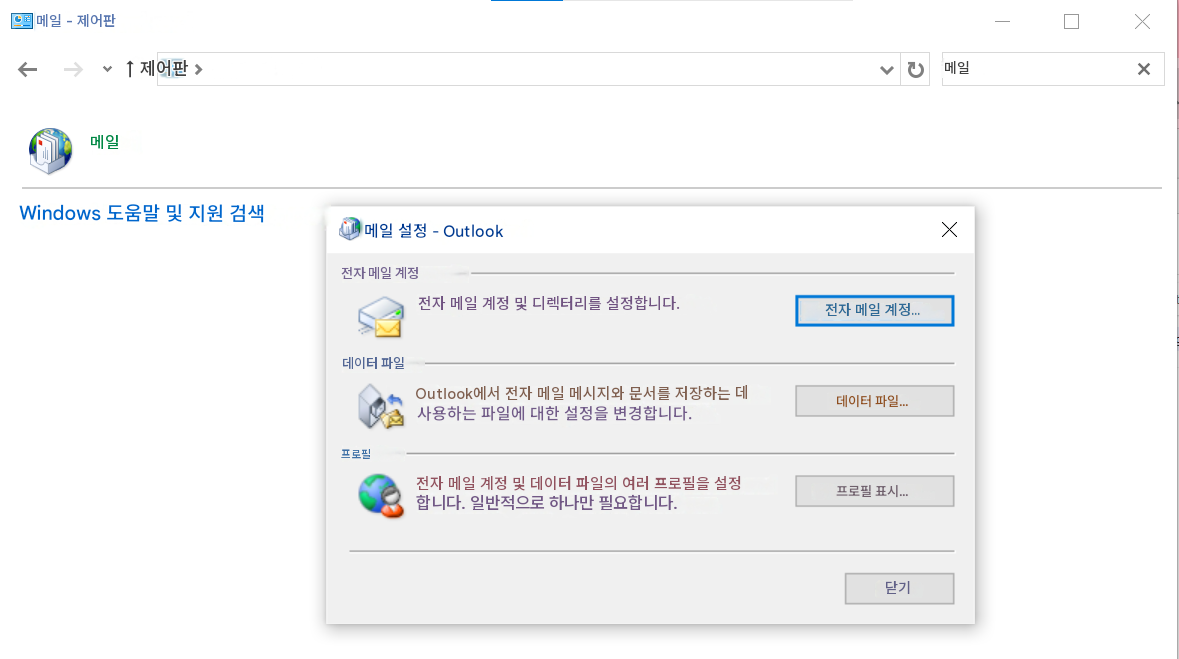Select 제어판 in the address bar
The width and height of the screenshot is (1179, 659).
pyautogui.click(x=163, y=68)
